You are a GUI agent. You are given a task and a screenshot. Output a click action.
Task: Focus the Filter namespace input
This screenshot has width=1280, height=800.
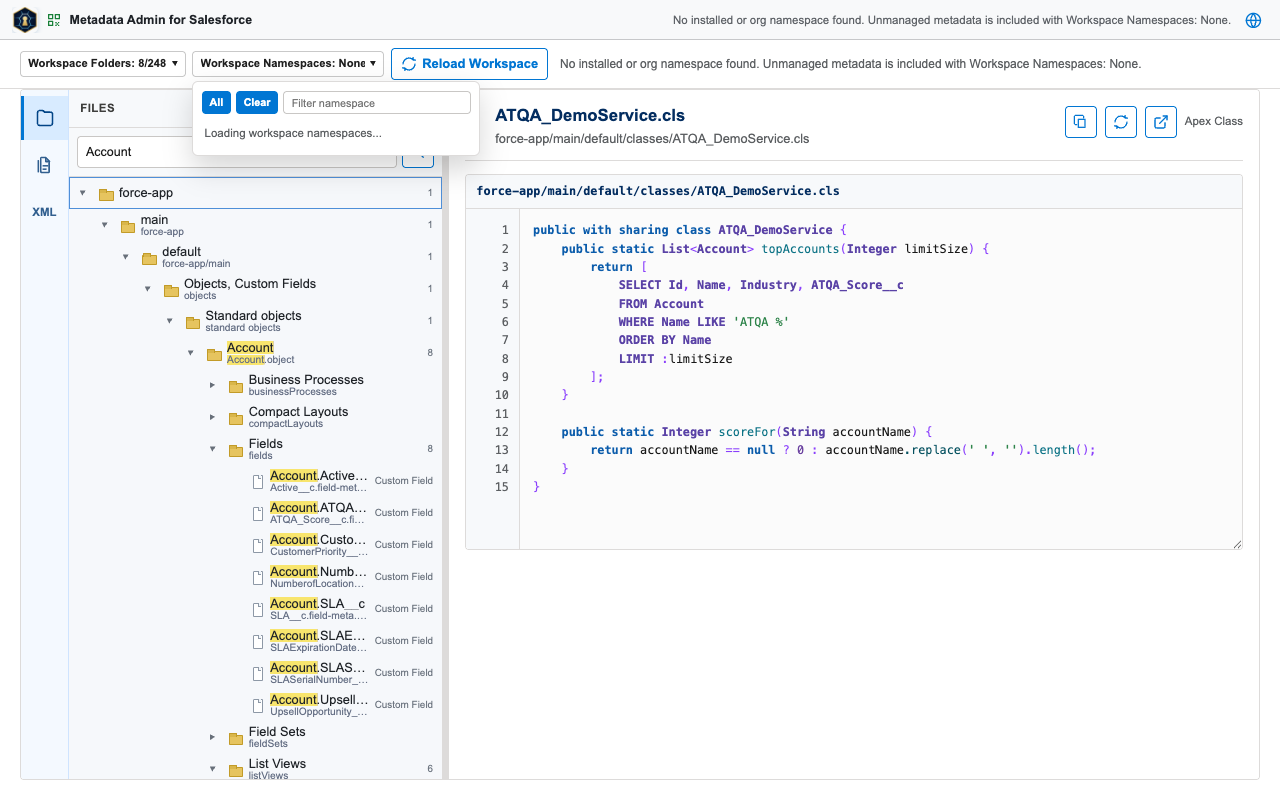pyautogui.click(x=377, y=102)
